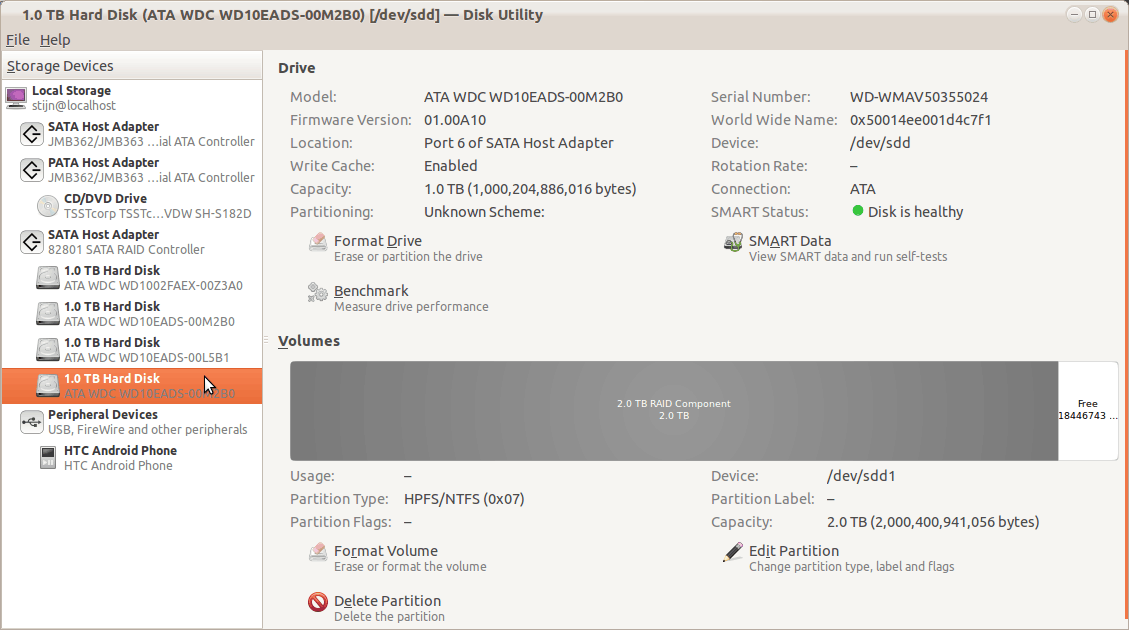The height and width of the screenshot is (630, 1129).
Task: Click the SMART Data icon
Action: (x=733, y=242)
